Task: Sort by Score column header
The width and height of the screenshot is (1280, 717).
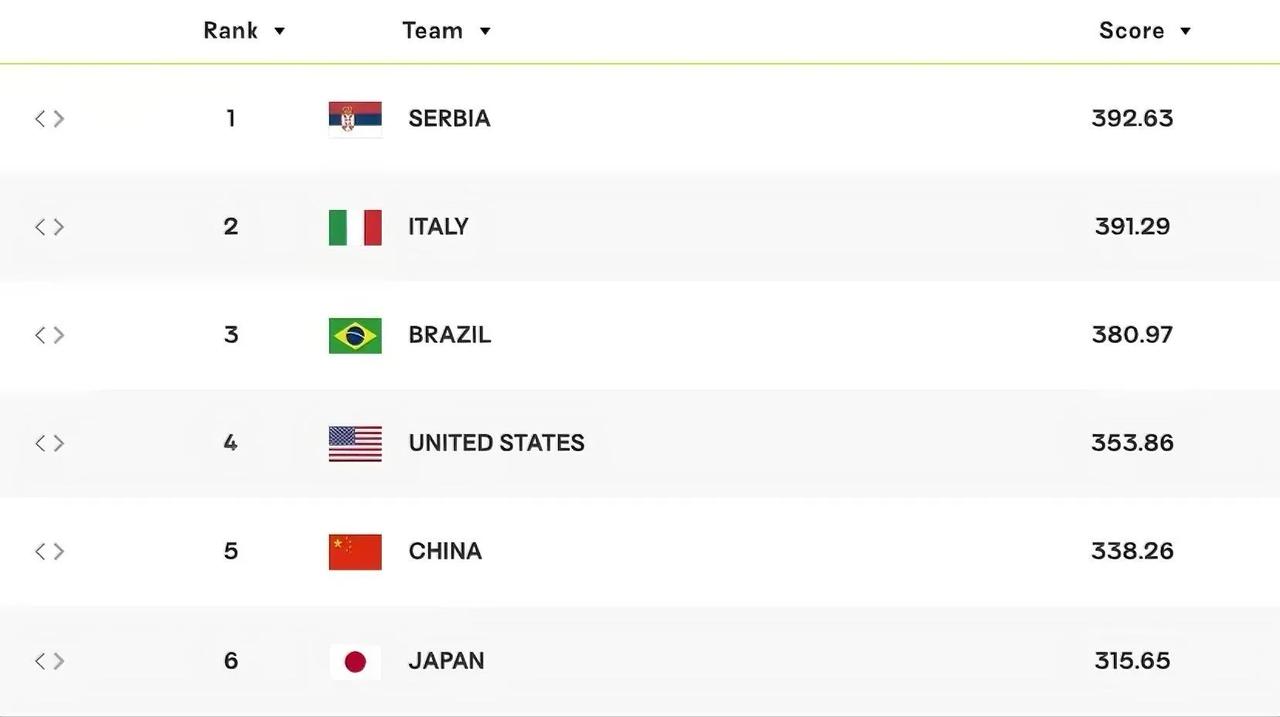Action: [1145, 30]
